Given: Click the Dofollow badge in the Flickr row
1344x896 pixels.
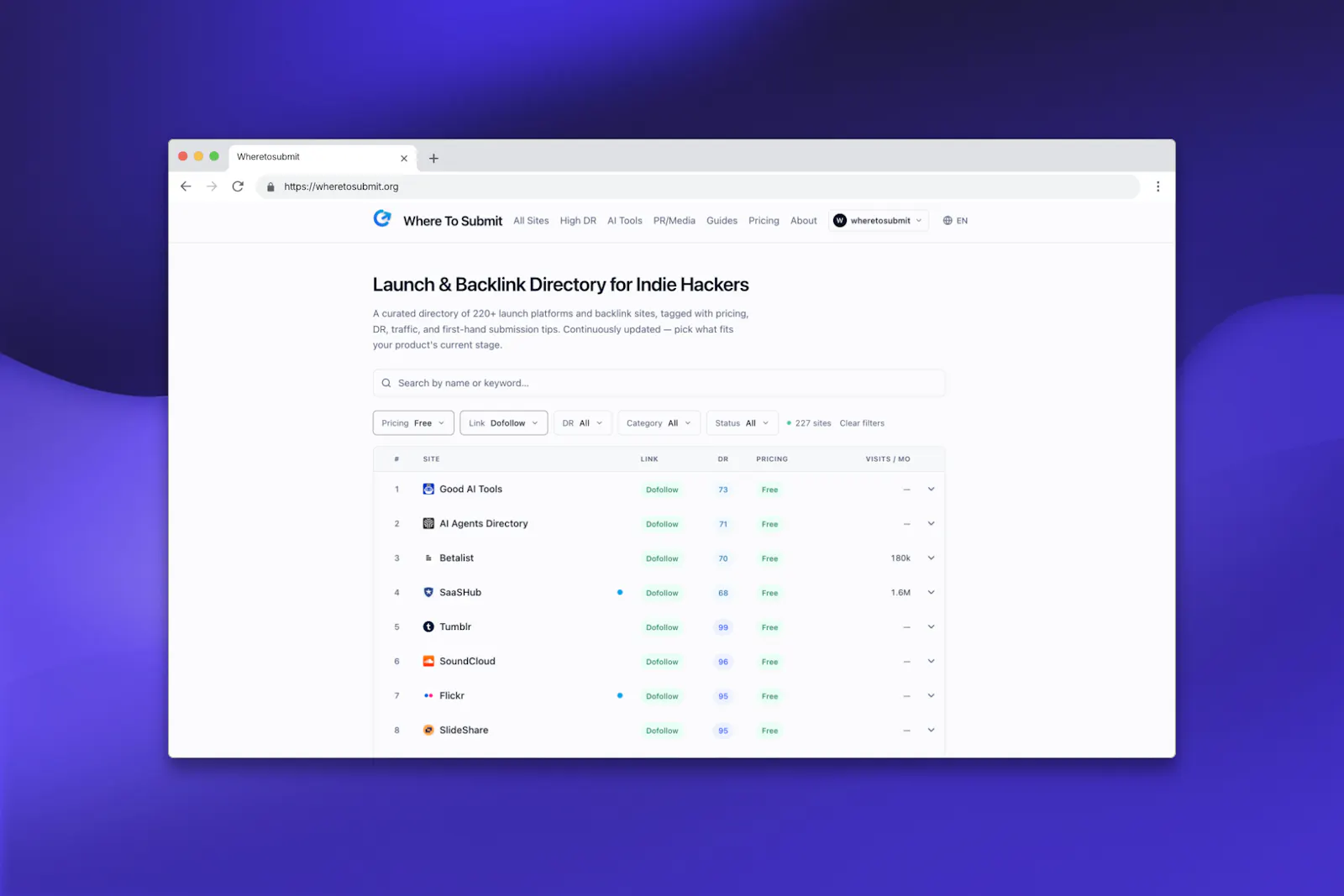Looking at the screenshot, I should 662,696.
